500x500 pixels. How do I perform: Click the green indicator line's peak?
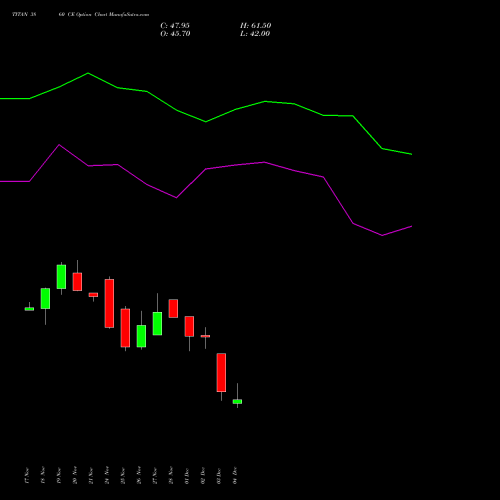(88, 73)
